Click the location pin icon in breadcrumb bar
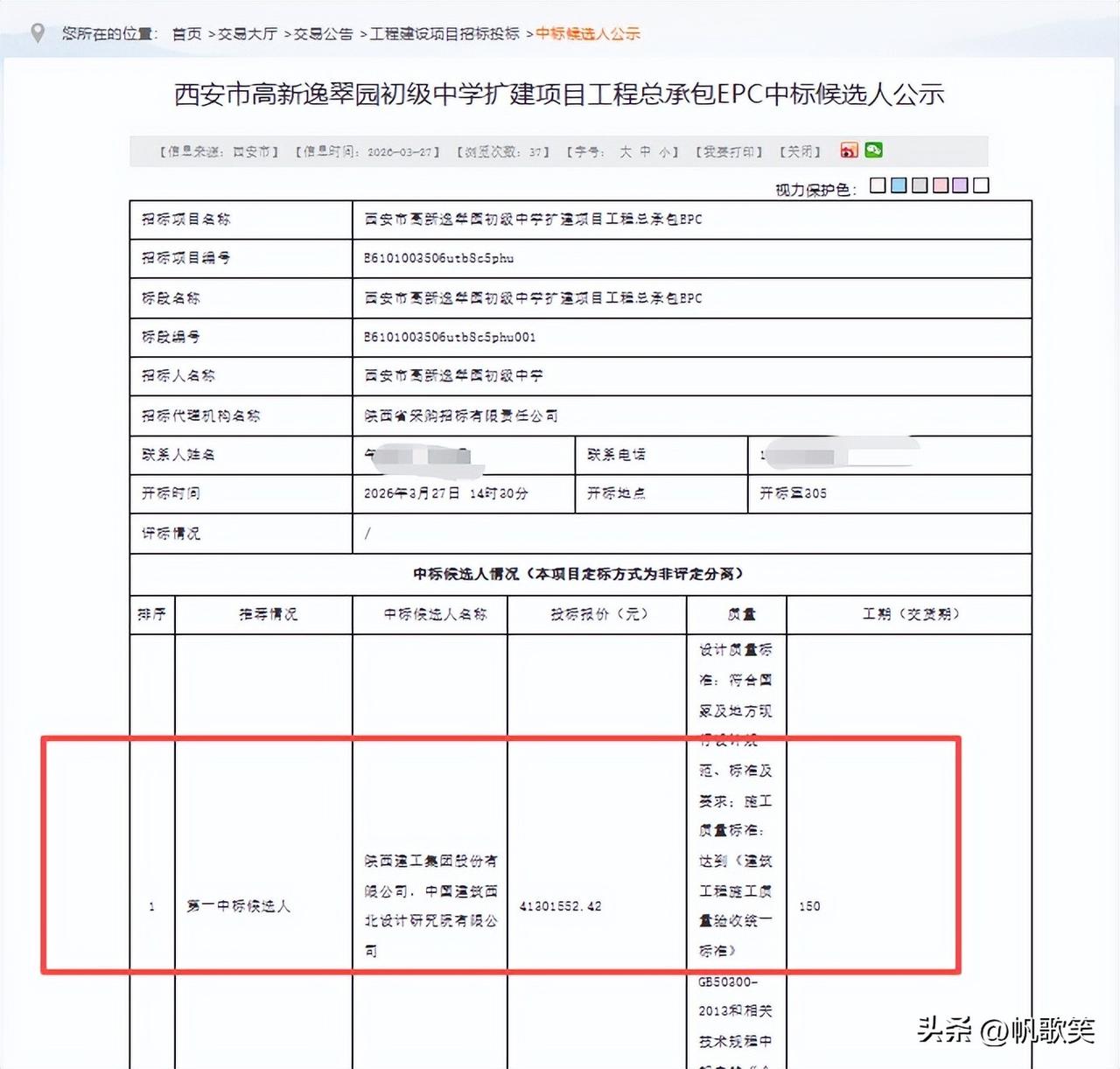This screenshot has width=1120, height=1069. [x=37, y=31]
